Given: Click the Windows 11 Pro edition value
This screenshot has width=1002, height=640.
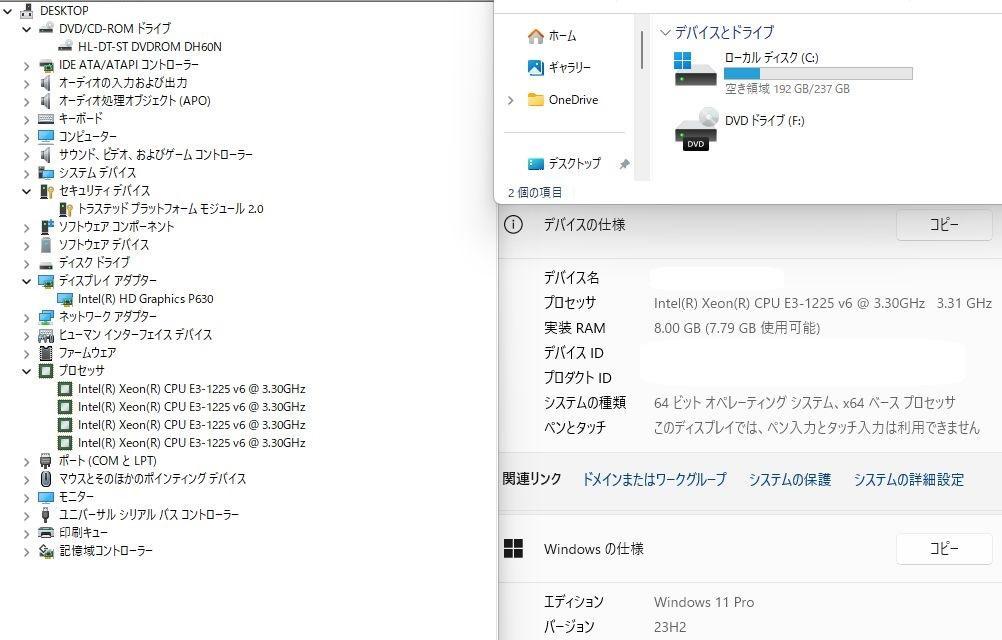Looking at the screenshot, I should [704, 602].
